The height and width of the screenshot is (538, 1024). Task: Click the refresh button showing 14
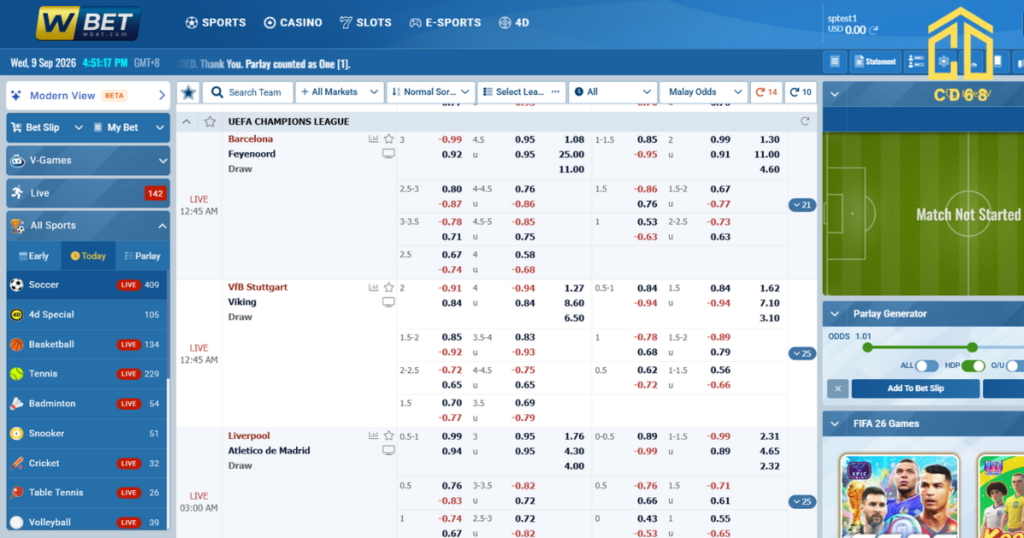point(766,92)
